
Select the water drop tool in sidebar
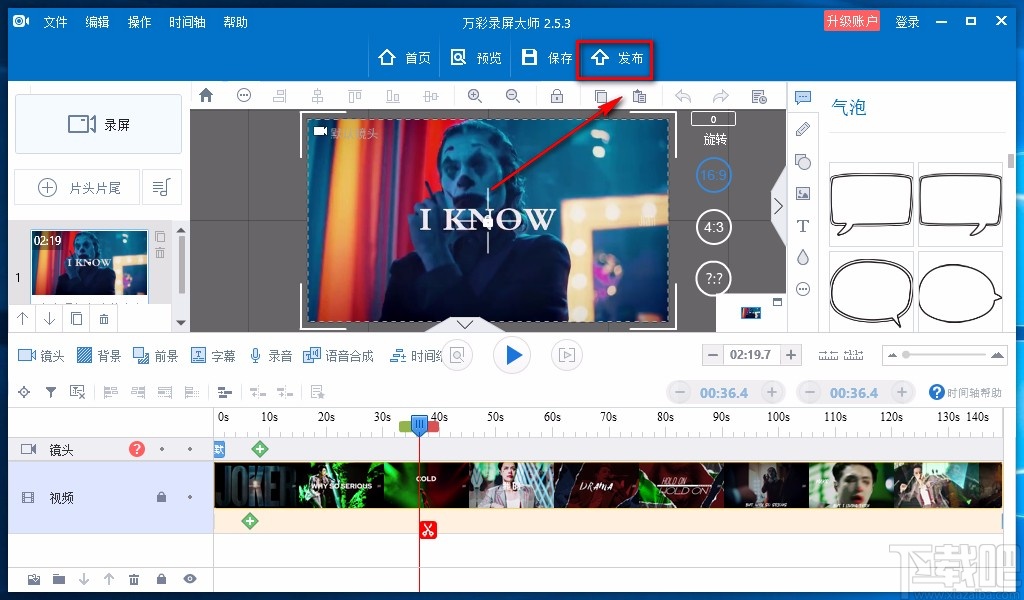[803, 257]
